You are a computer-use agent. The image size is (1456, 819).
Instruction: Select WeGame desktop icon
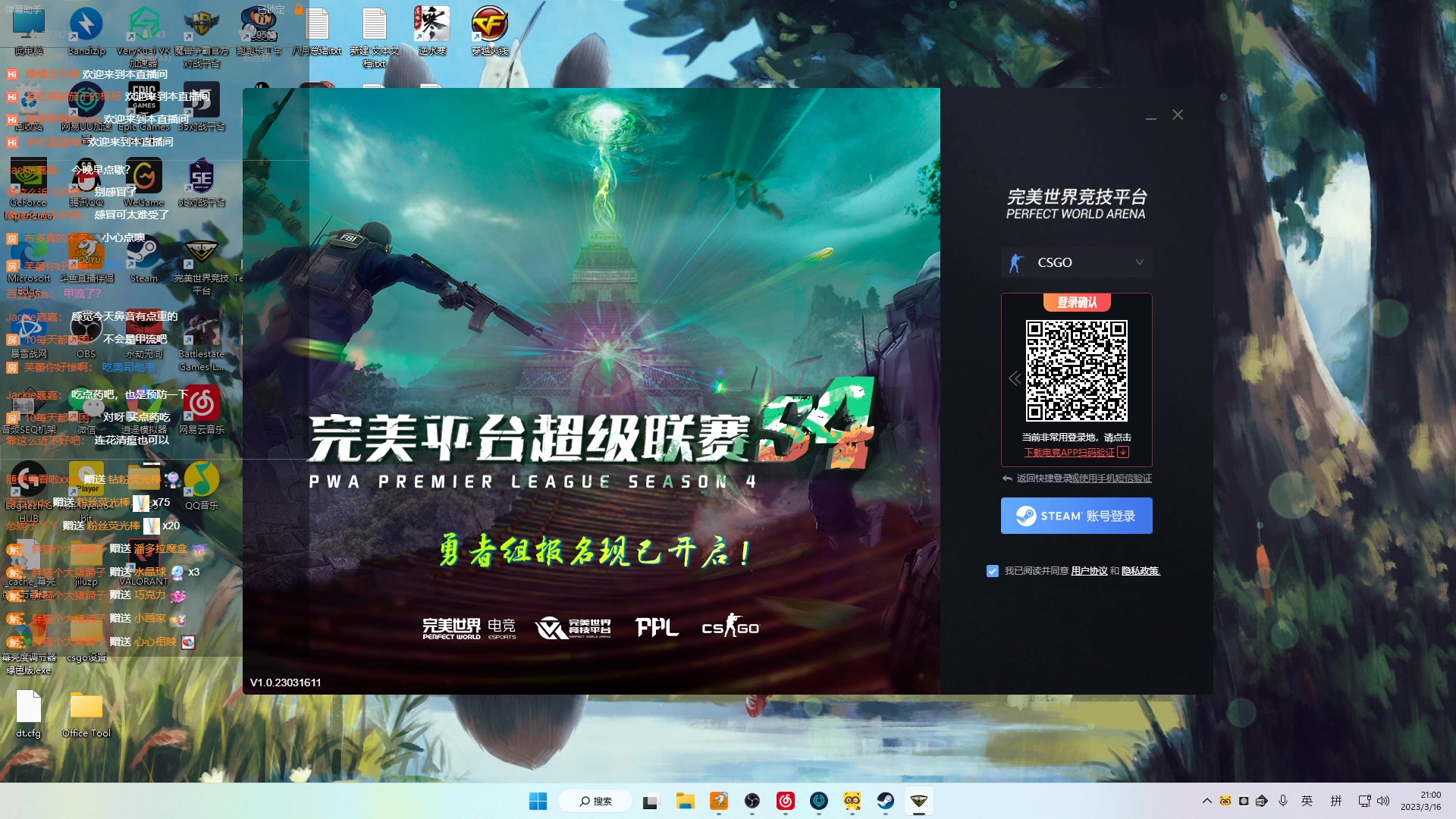[x=144, y=184]
